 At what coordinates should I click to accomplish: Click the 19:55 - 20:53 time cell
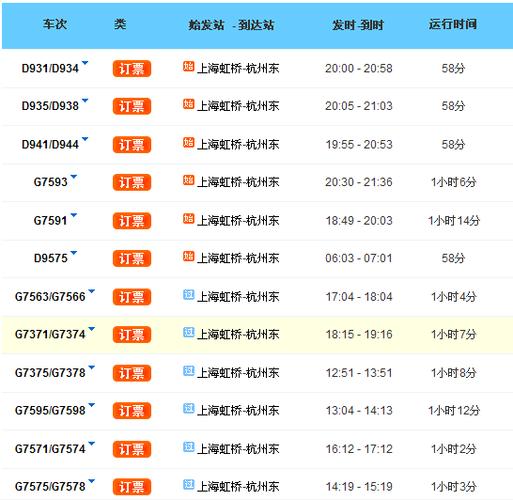pos(359,145)
